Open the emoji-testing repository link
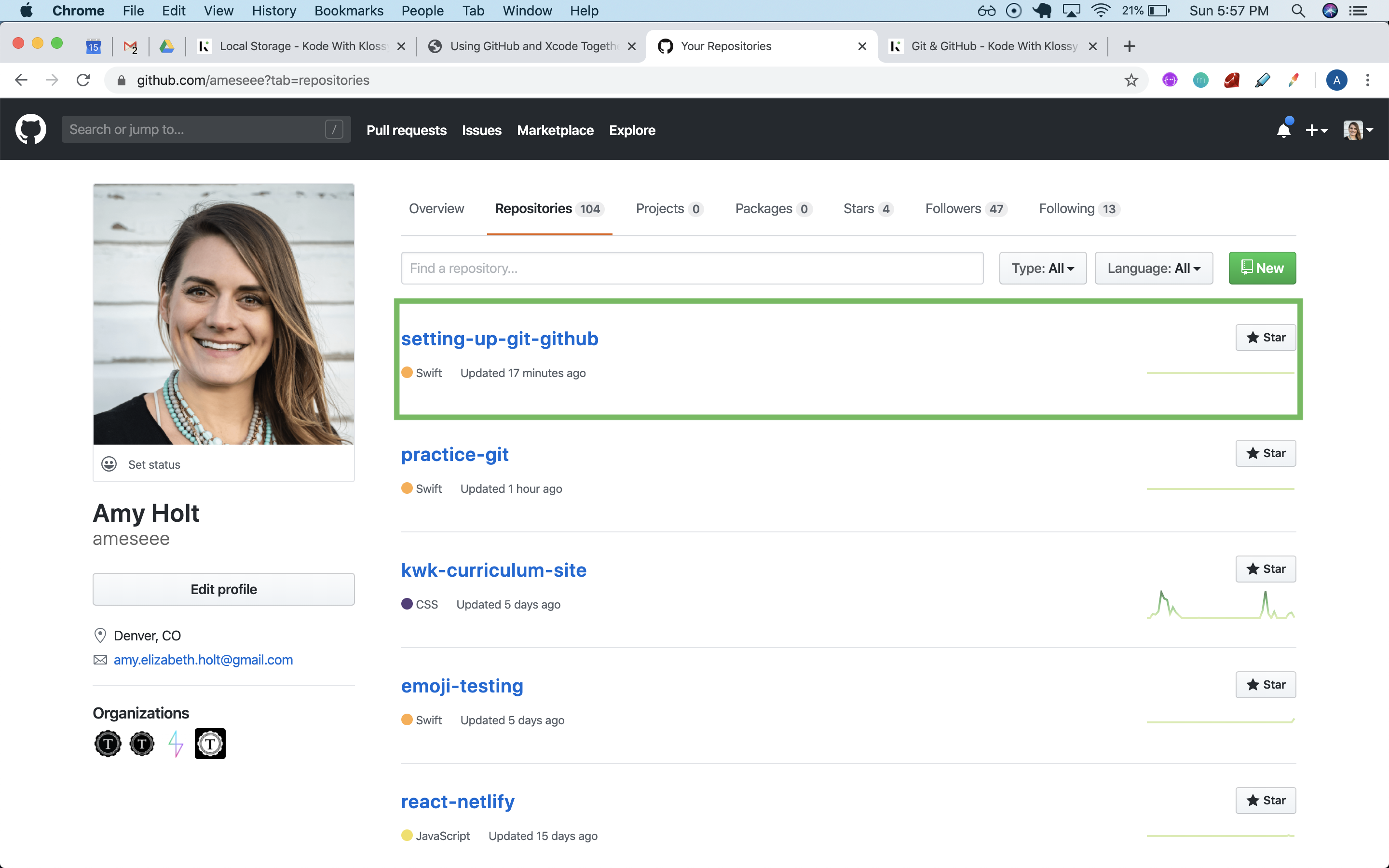 tap(462, 685)
